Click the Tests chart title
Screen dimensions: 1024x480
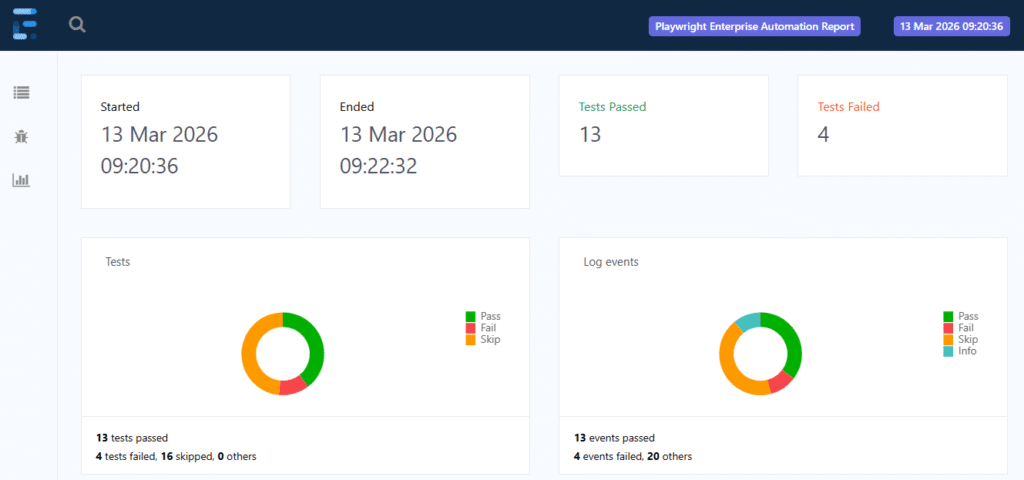pos(118,262)
